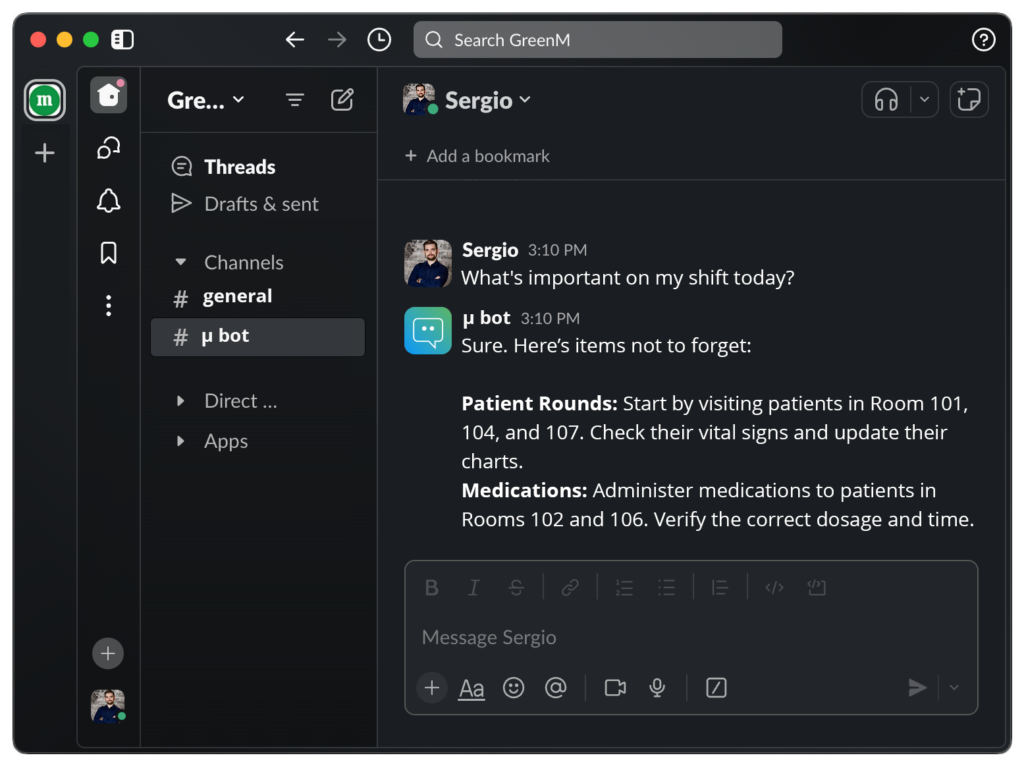The width and height of the screenshot is (1024, 768).
Task: Start a huddle with the headphones icon
Action: point(886,100)
